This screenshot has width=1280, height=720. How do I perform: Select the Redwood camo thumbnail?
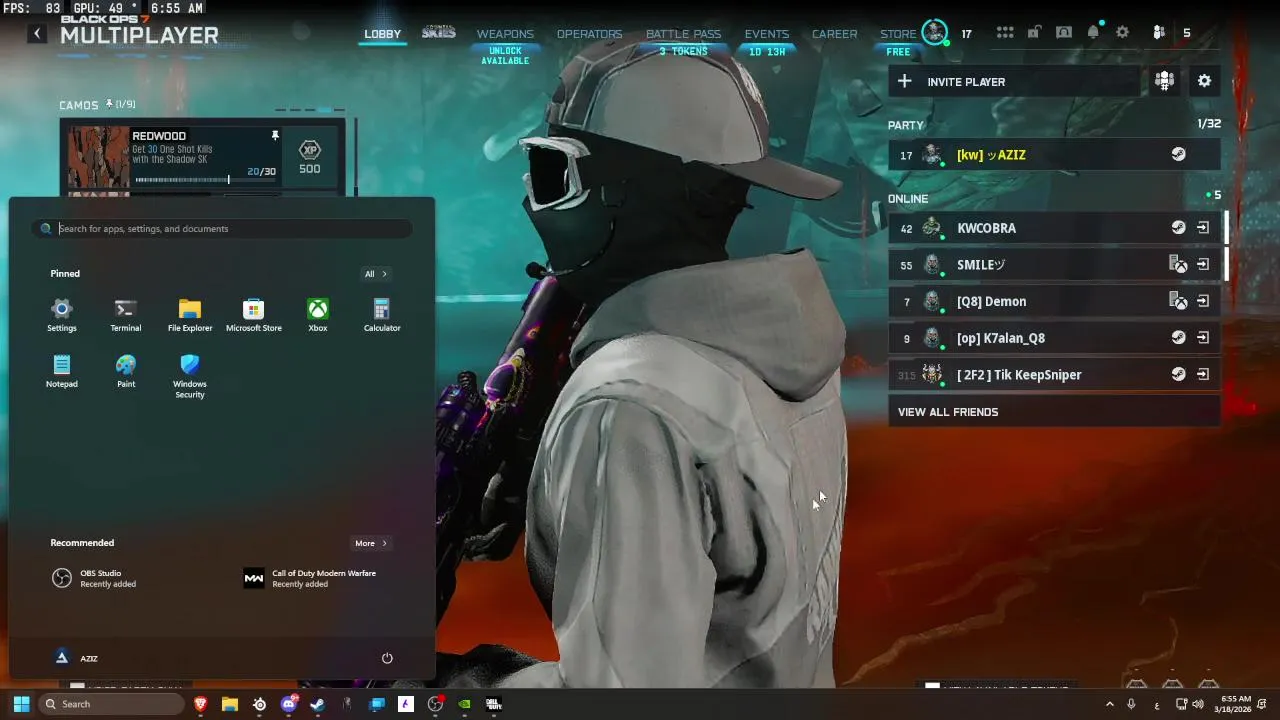click(98, 157)
